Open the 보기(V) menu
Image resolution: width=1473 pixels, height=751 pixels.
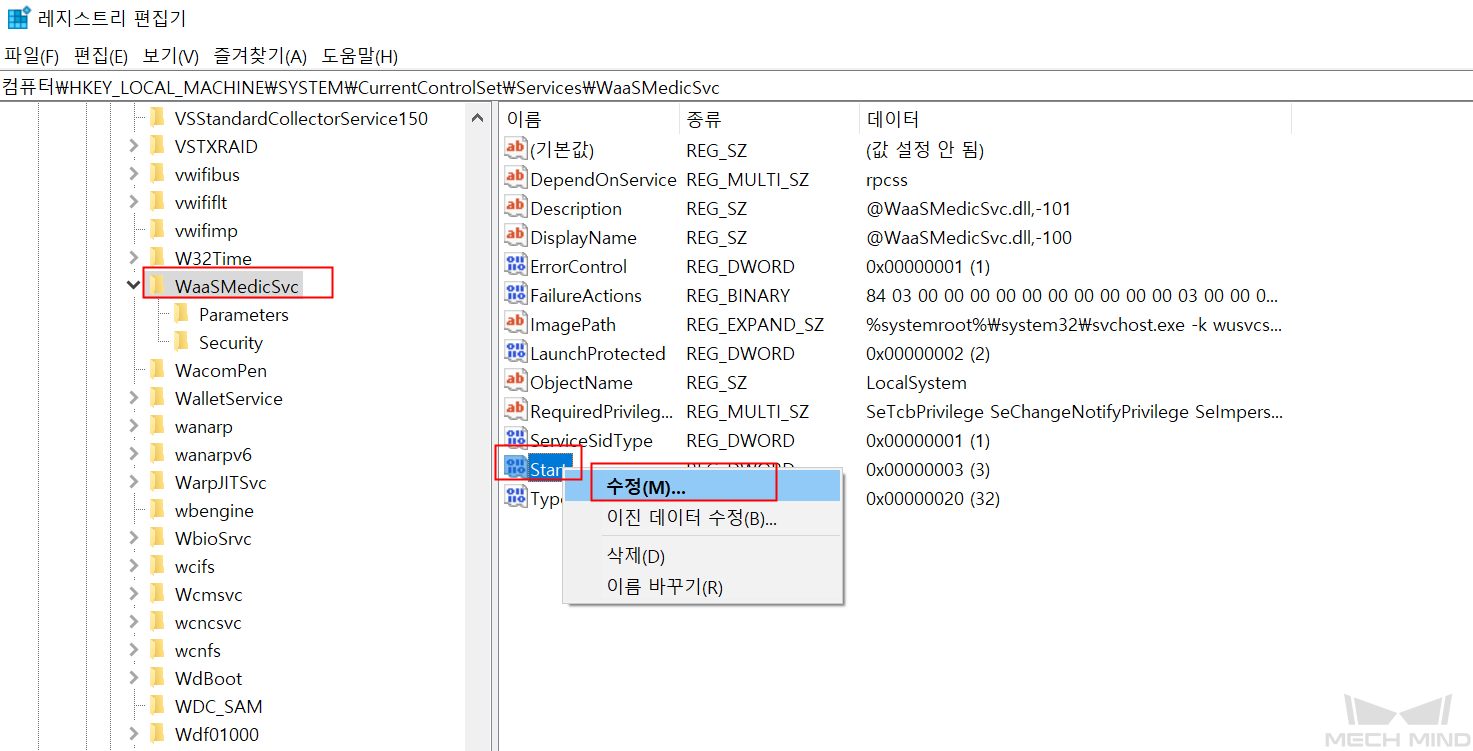pos(171,56)
